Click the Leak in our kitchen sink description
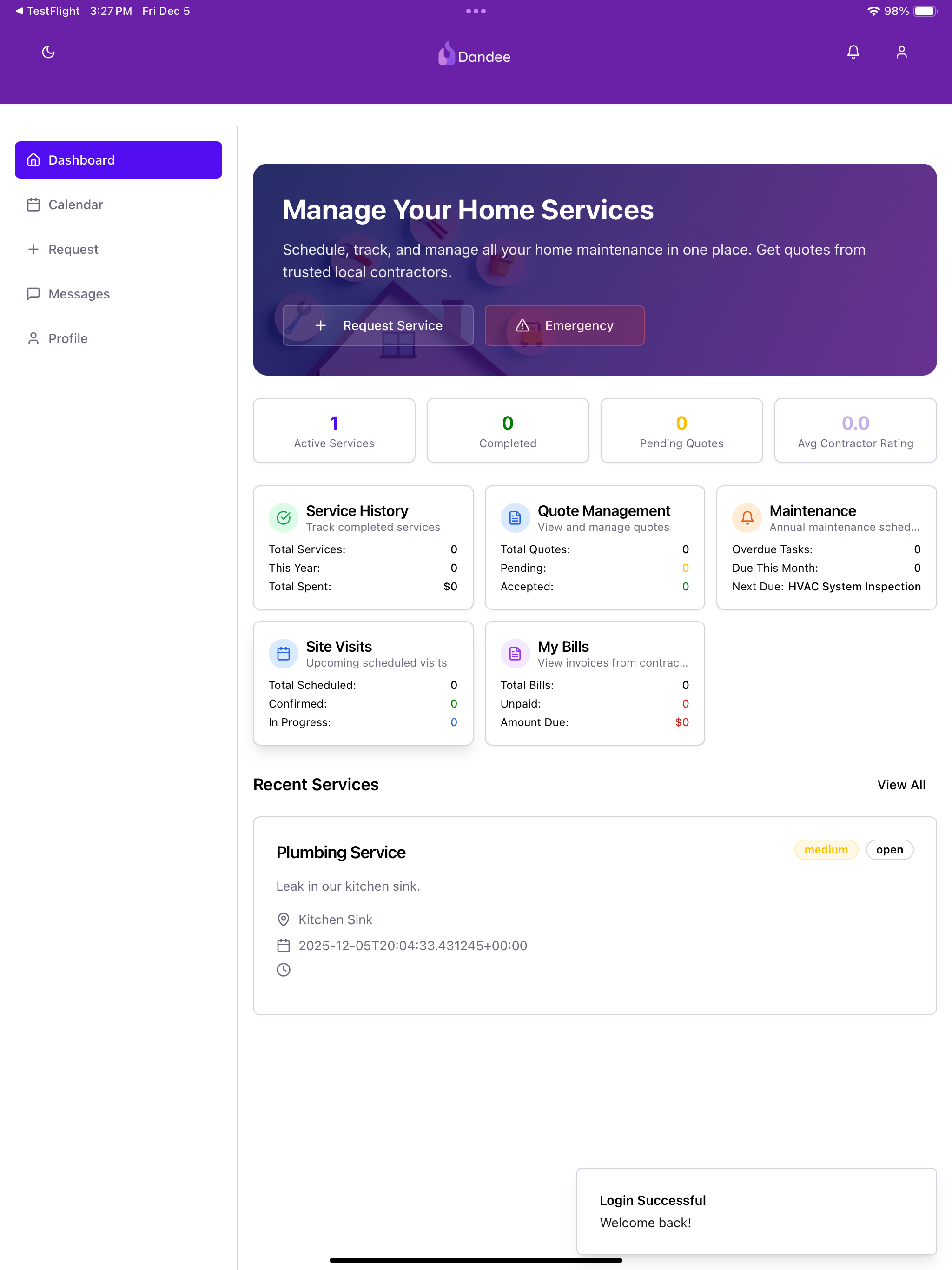 click(348, 886)
